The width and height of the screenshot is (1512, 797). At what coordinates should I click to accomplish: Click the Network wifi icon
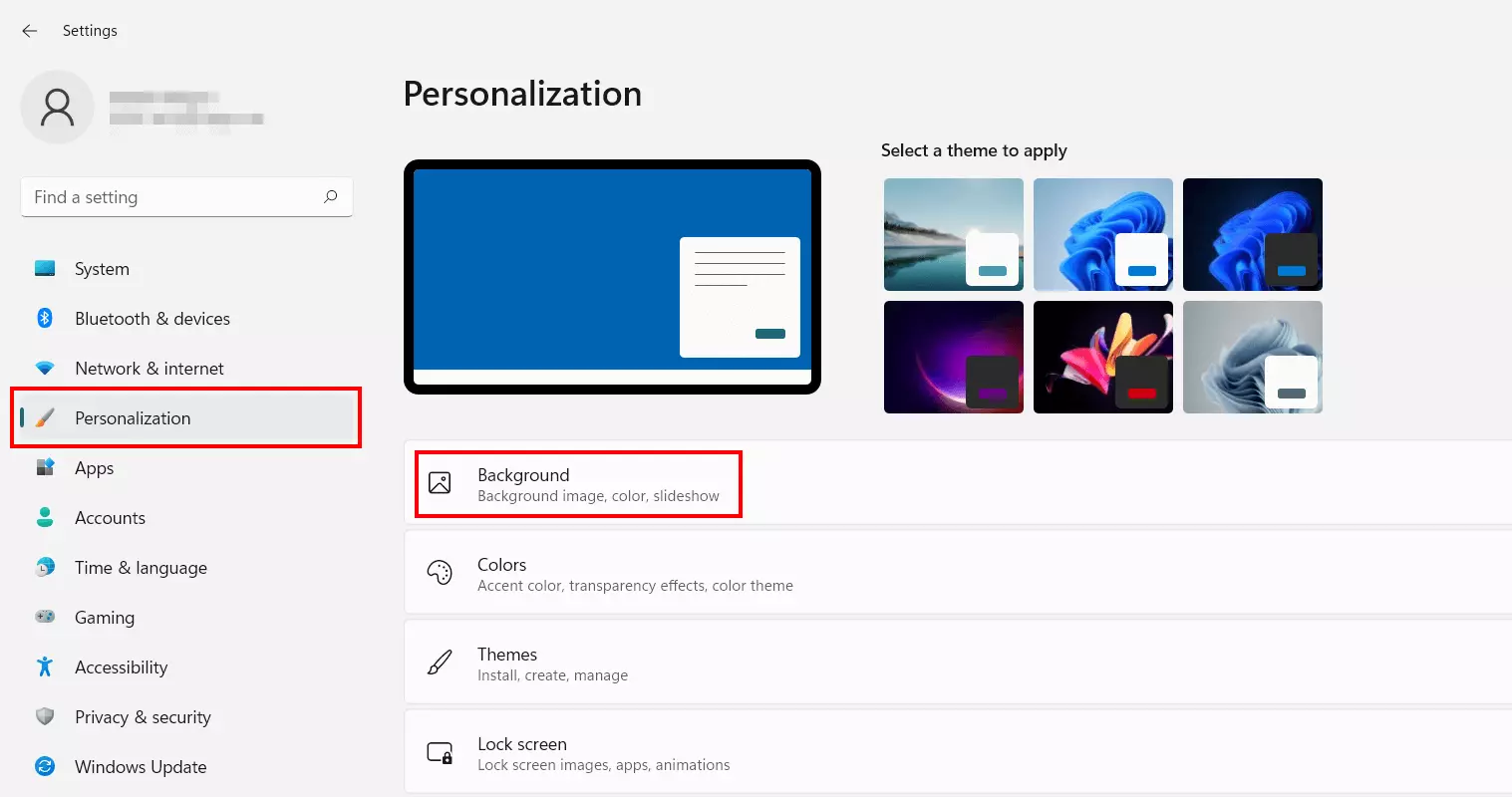pyautogui.click(x=45, y=368)
